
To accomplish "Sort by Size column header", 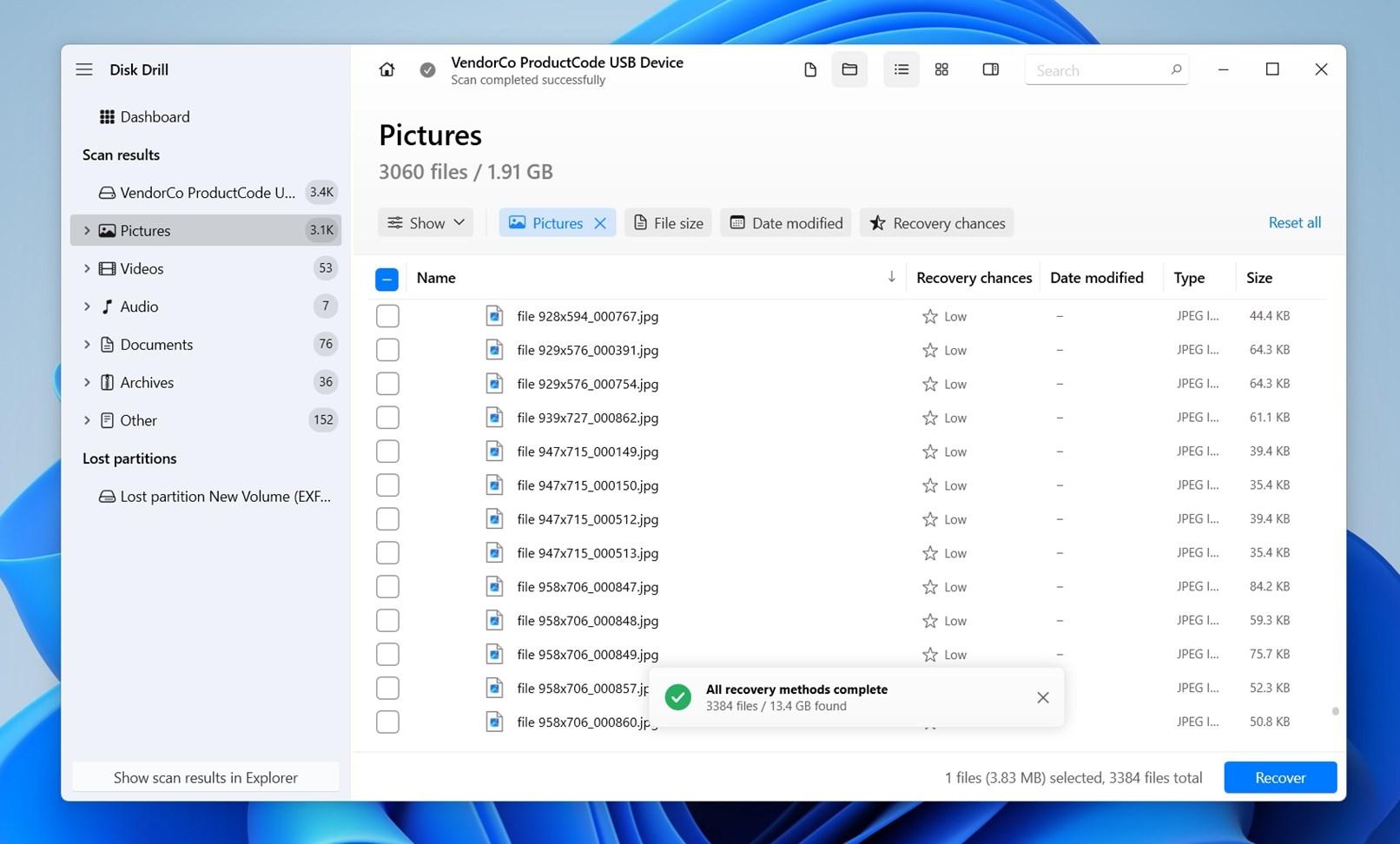I will pos(1259,278).
